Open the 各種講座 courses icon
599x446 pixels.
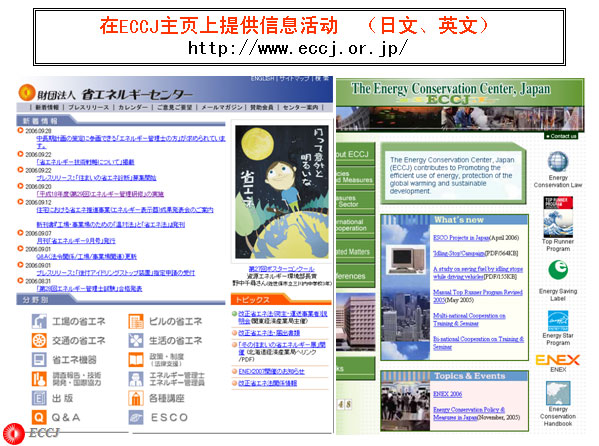coord(136,398)
